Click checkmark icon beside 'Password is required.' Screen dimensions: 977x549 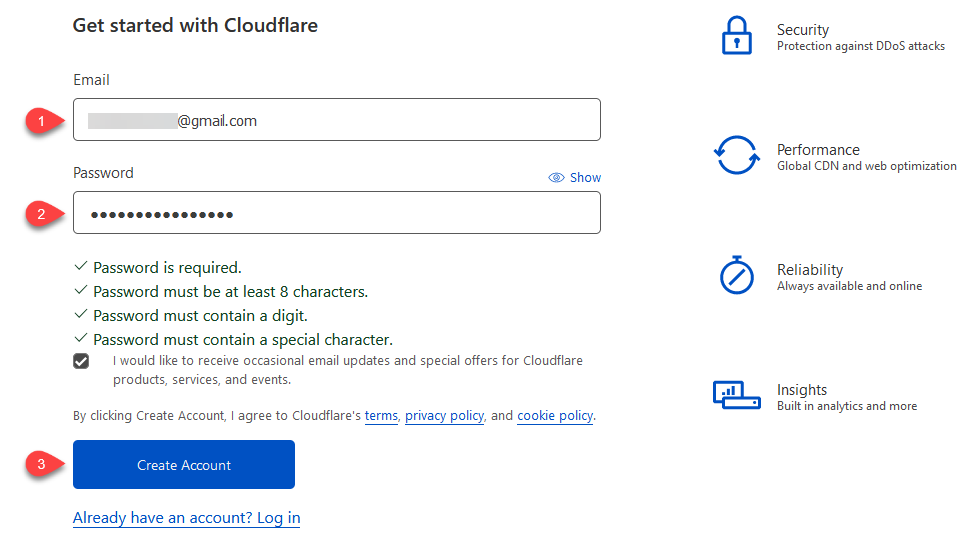pos(80,267)
